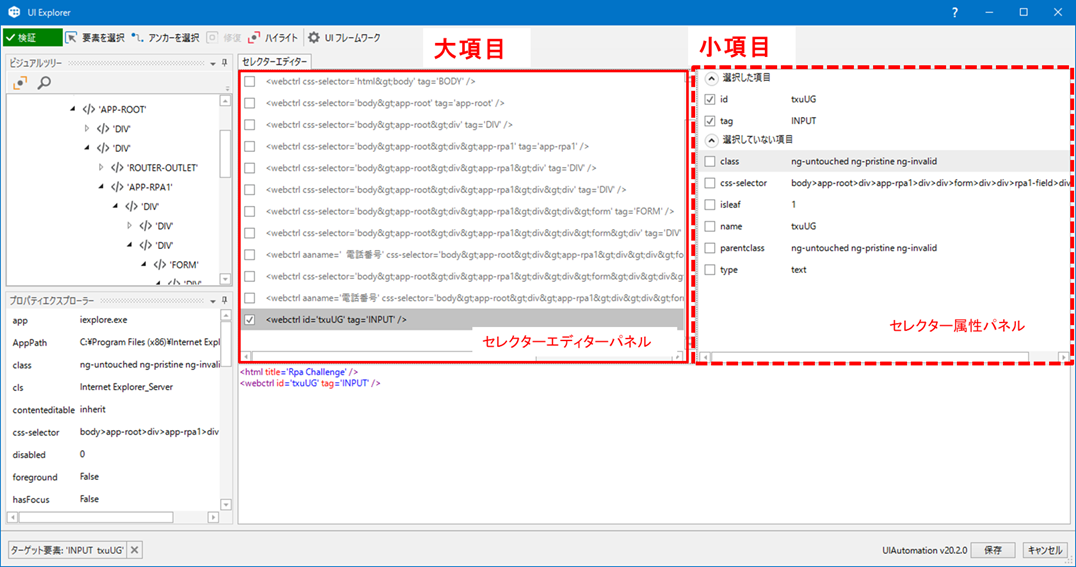
Task: Toggle the ハイライト highlight tool
Action: point(273,38)
